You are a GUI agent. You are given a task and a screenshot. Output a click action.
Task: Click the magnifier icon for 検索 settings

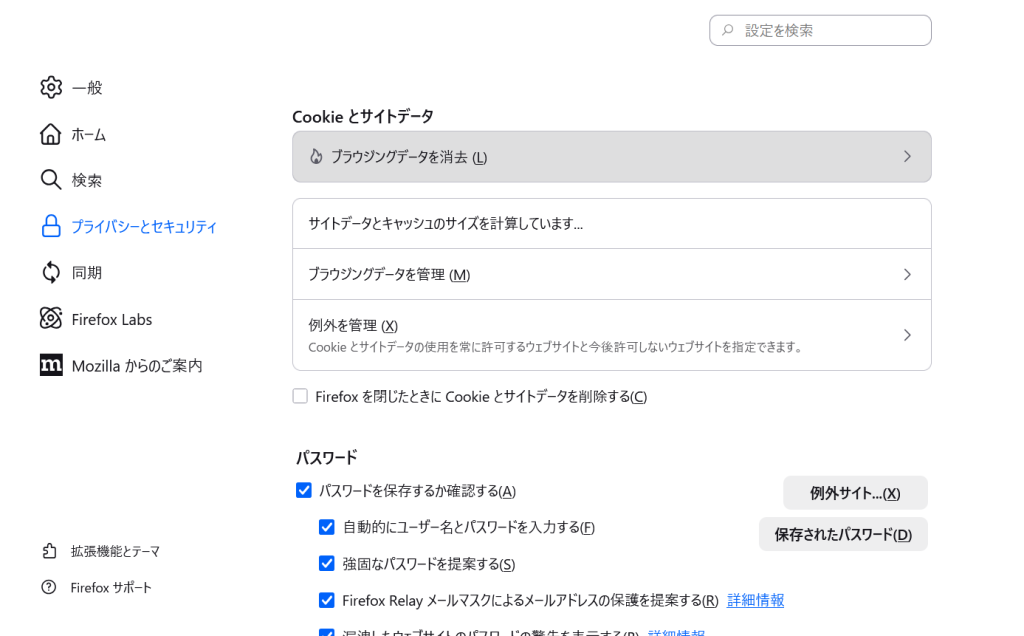51,180
